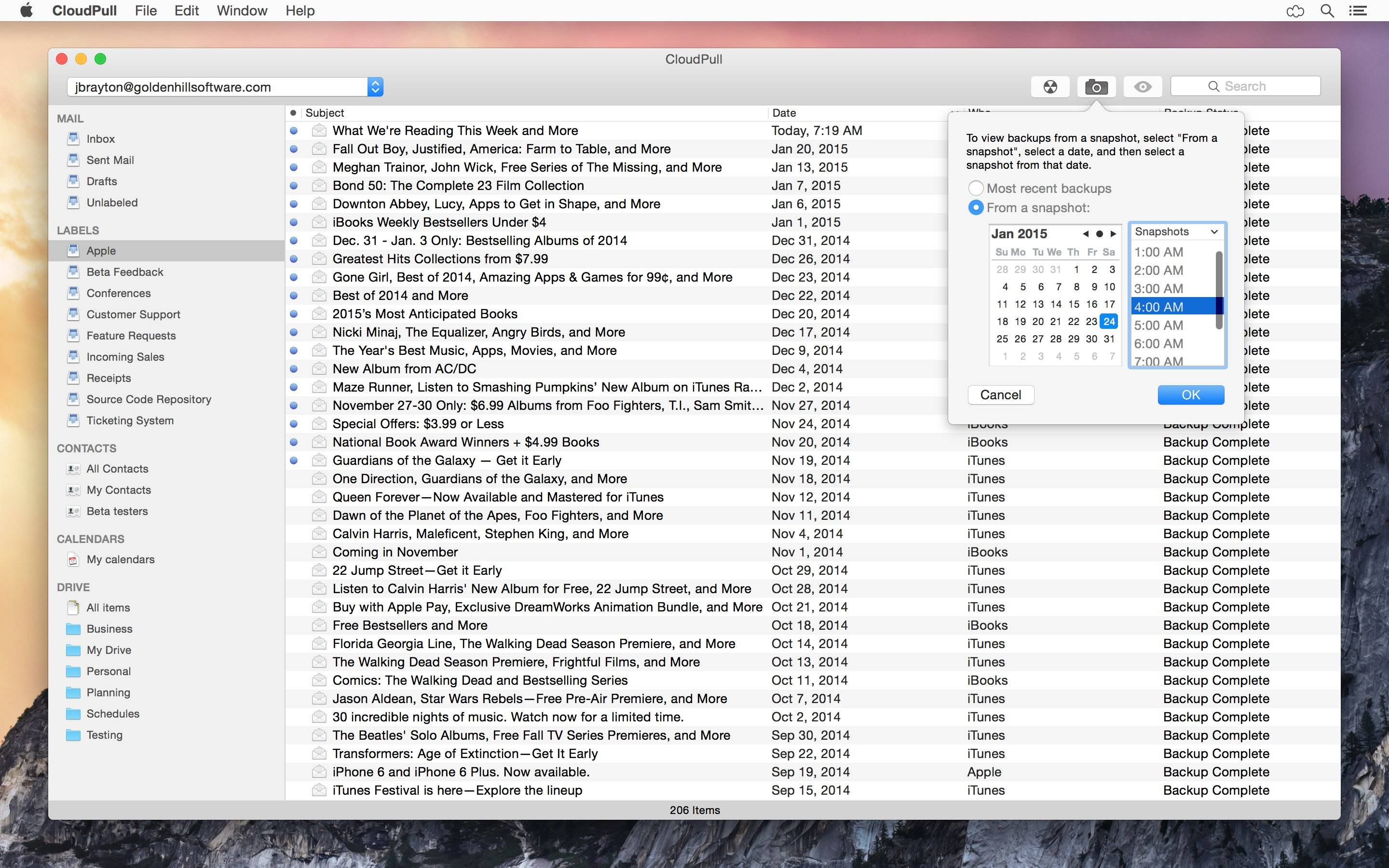Open My calendars calendar icon

(x=73, y=560)
